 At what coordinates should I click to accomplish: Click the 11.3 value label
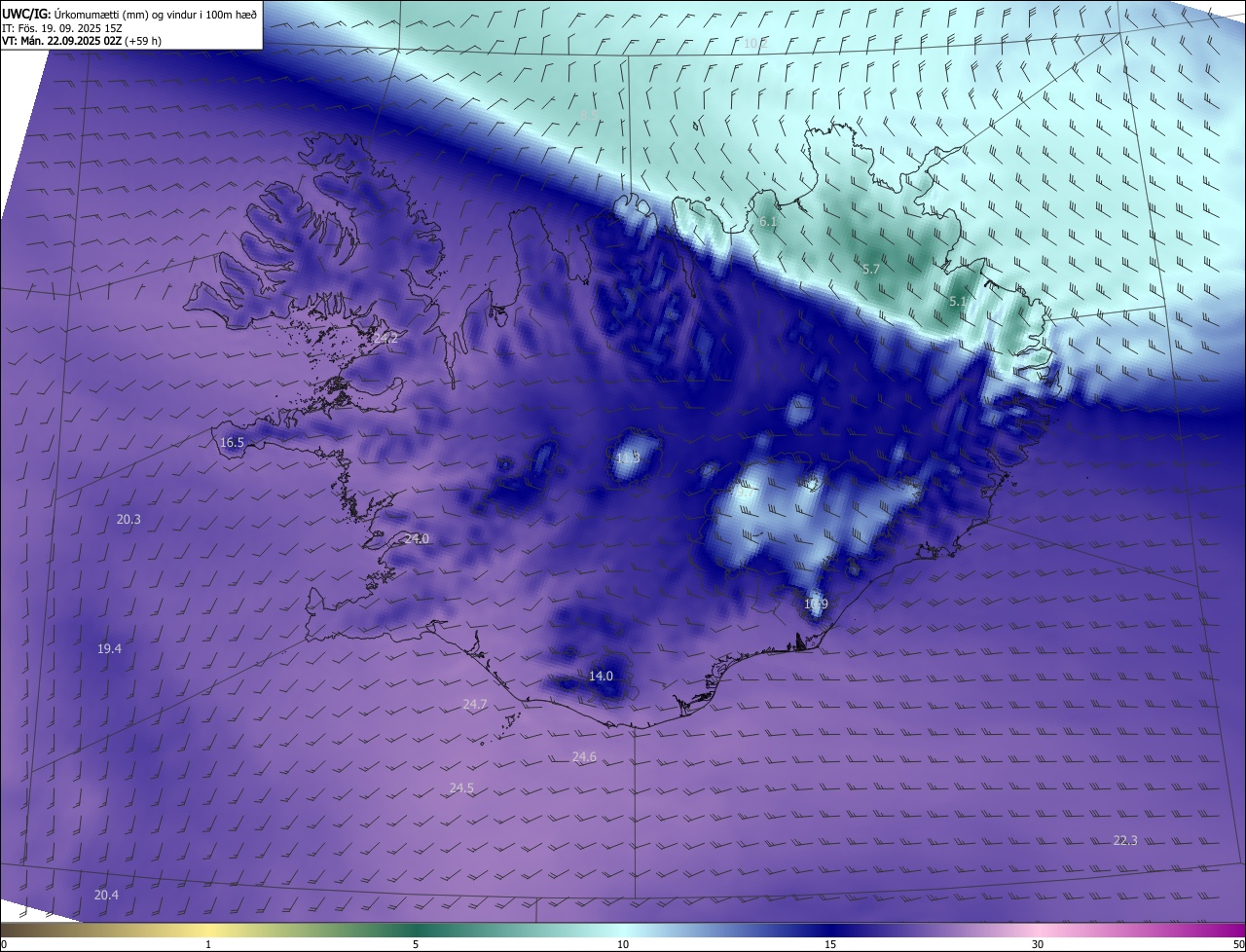point(629,457)
